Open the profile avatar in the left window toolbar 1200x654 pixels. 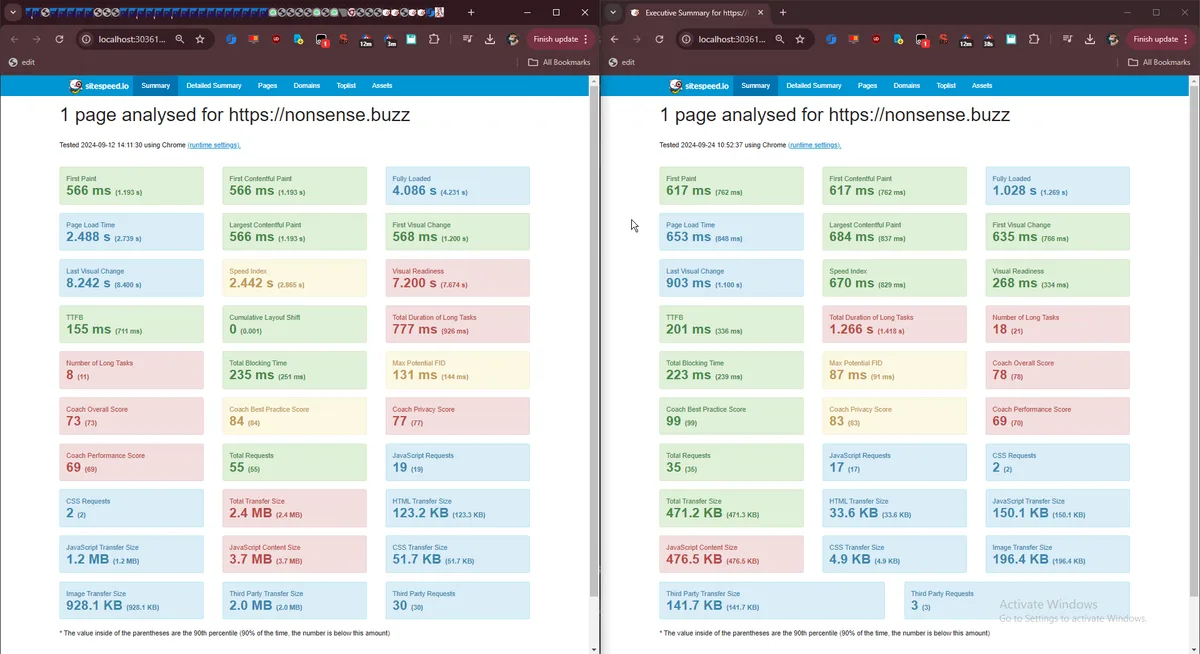513,39
